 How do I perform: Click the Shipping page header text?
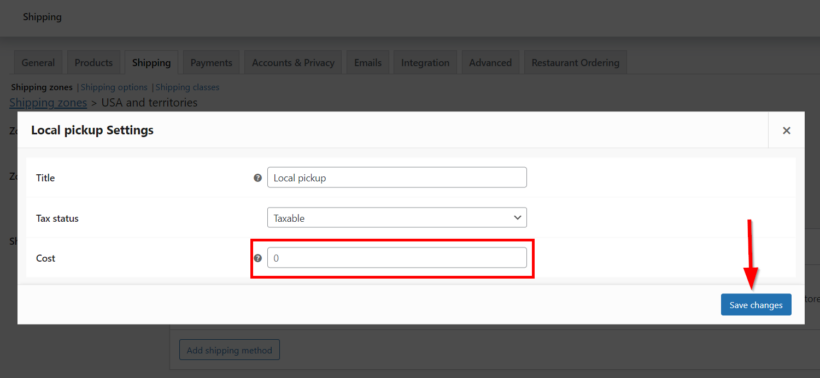42,17
